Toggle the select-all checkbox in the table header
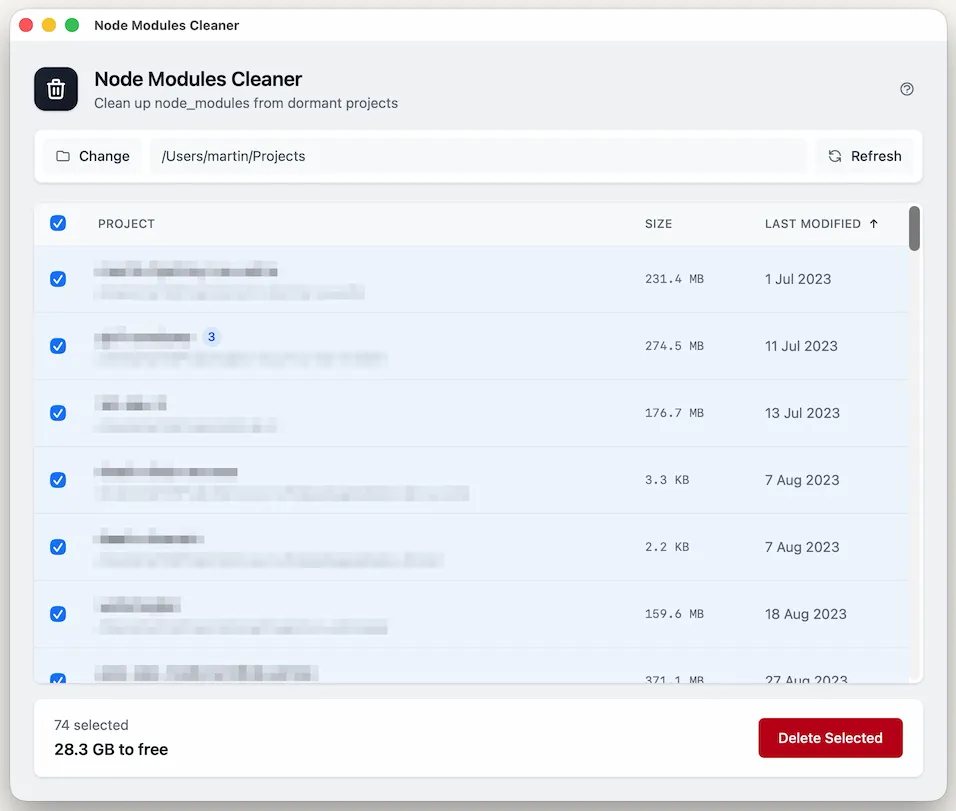The height and width of the screenshot is (811, 956). pyautogui.click(x=58, y=223)
